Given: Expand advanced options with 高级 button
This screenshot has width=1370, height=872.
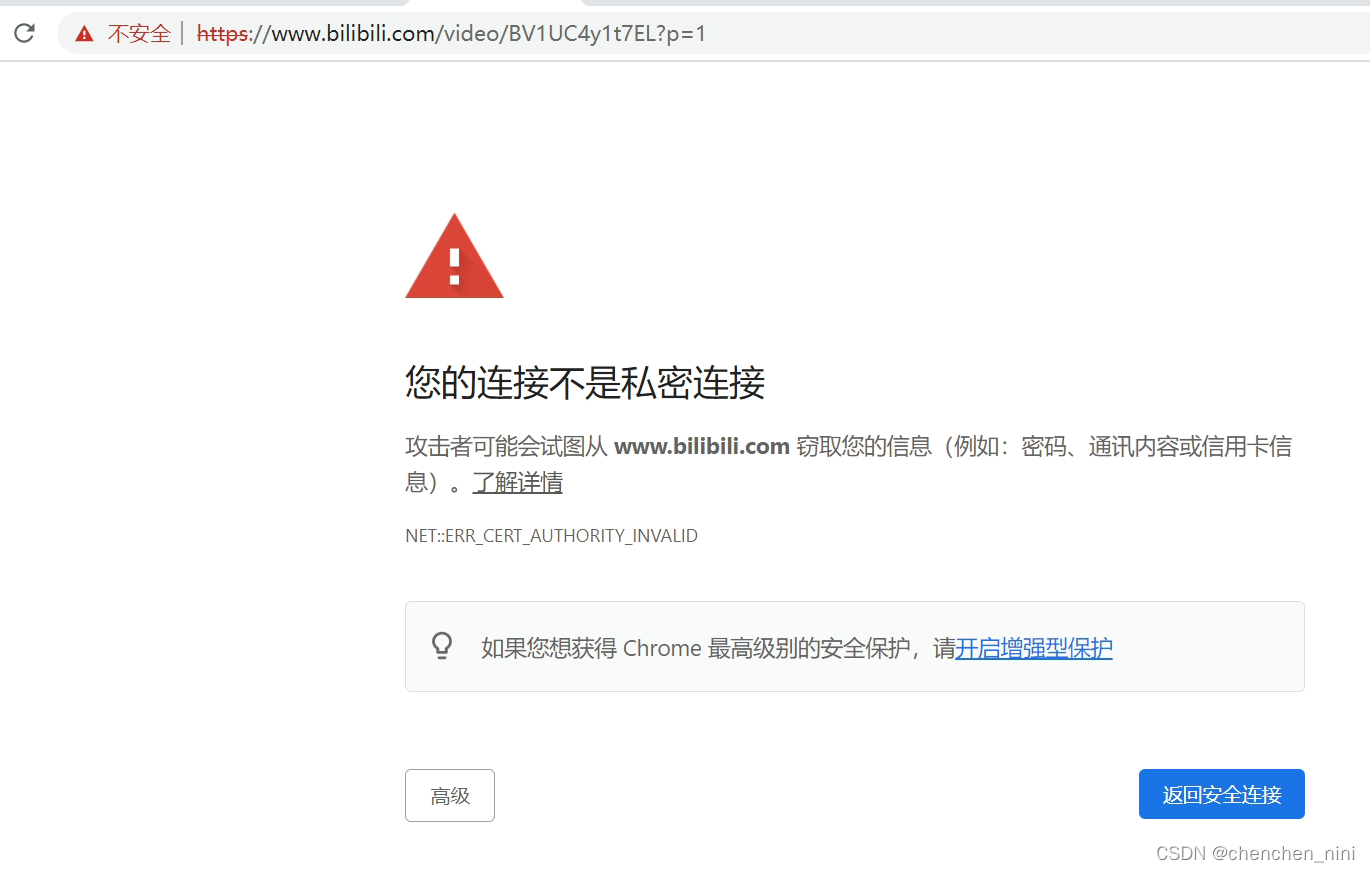Looking at the screenshot, I should (x=450, y=795).
